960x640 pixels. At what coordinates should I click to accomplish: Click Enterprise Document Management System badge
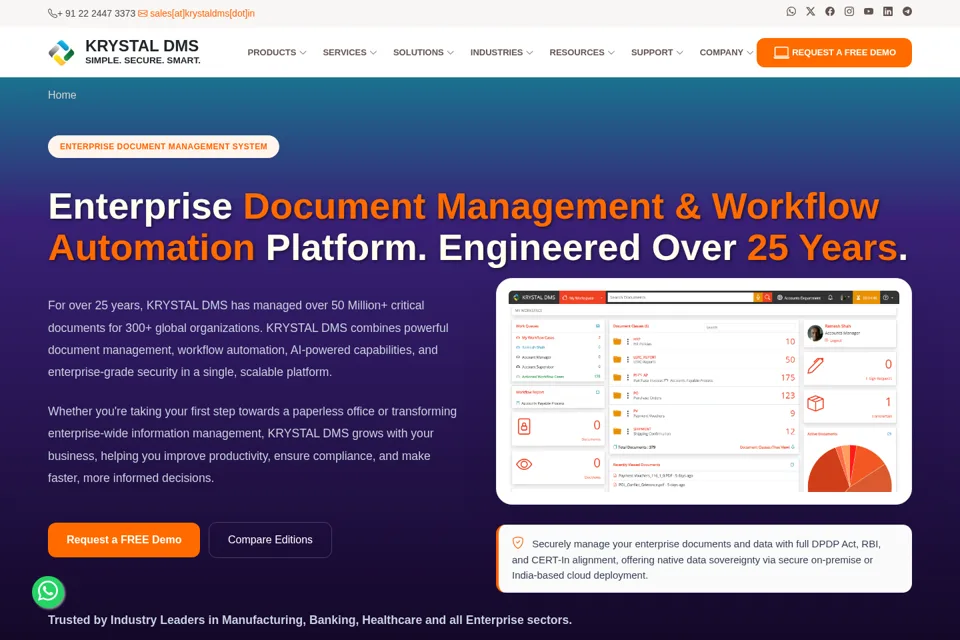click(163, 146)
